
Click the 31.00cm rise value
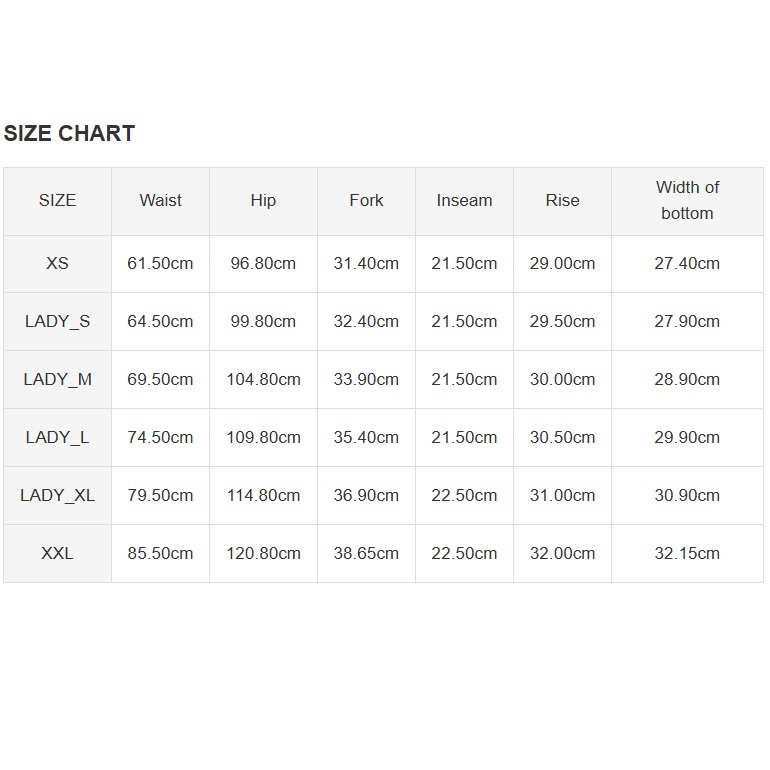pos(562,495)
